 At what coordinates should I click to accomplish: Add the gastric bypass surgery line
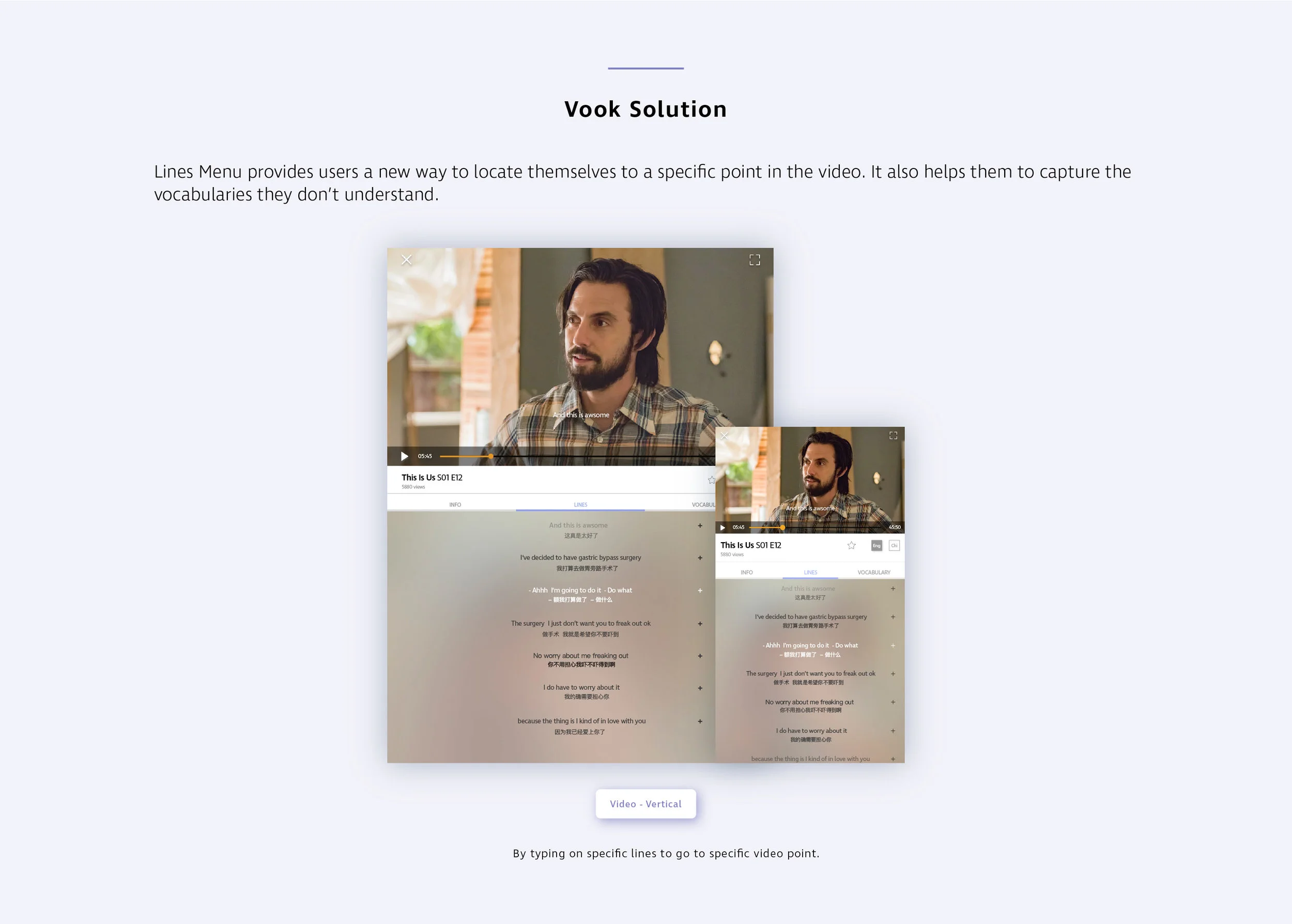coord(700,558)
